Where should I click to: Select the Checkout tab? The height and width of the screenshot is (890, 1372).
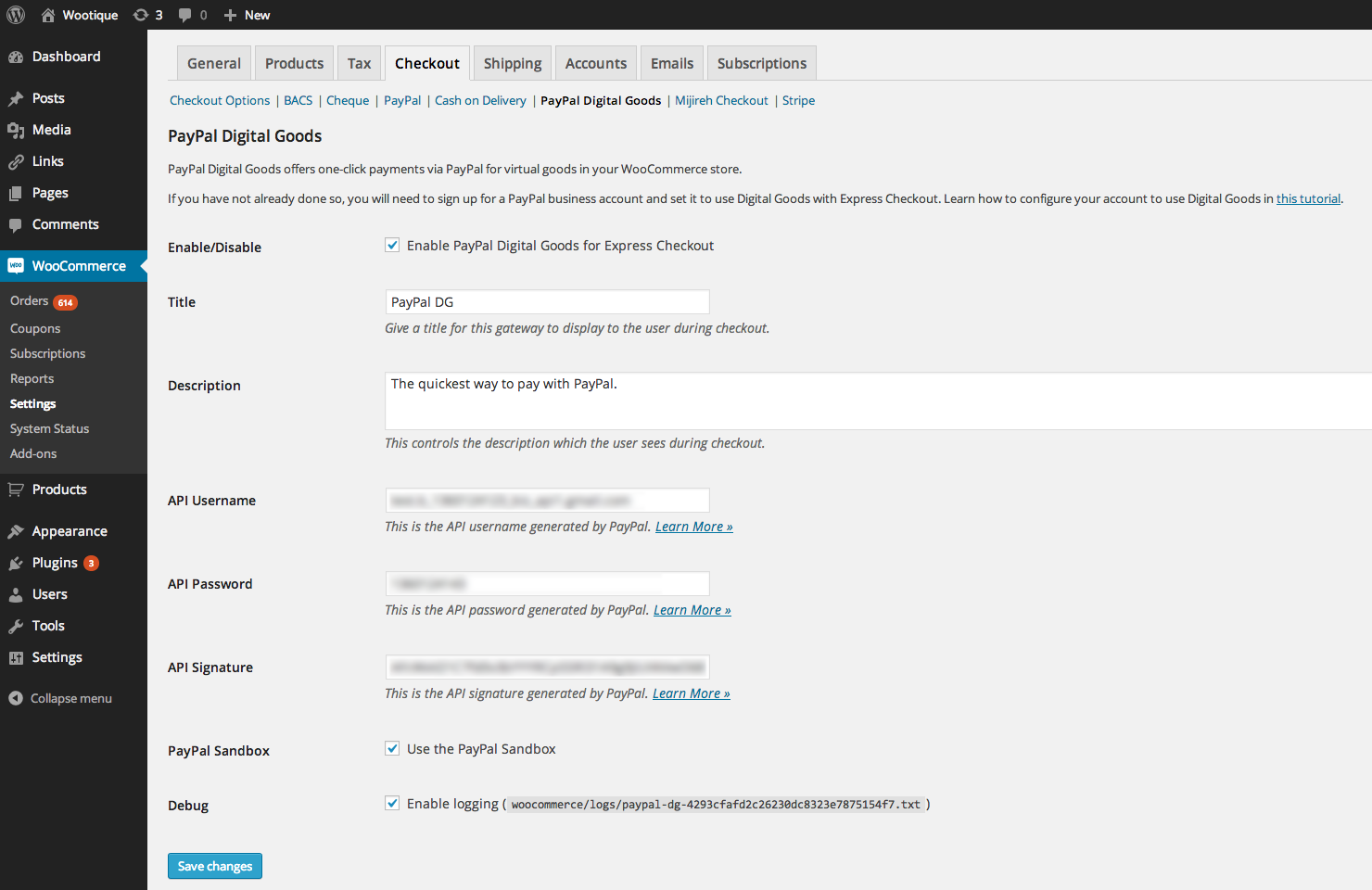(x=427, y=63)
